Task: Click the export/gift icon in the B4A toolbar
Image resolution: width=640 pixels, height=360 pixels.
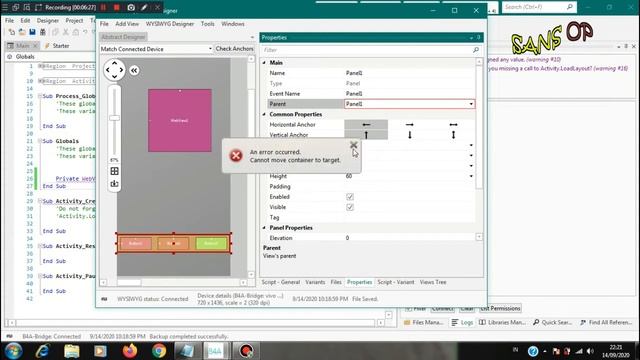Action: click(42, 32)
